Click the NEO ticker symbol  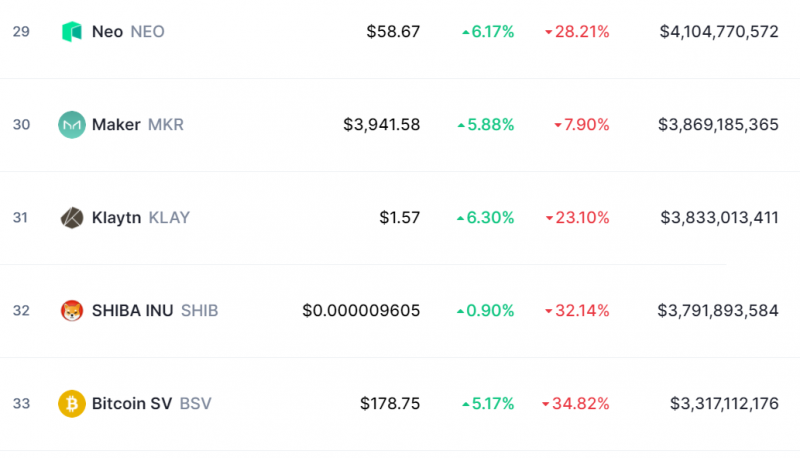(x=147, y=32)
